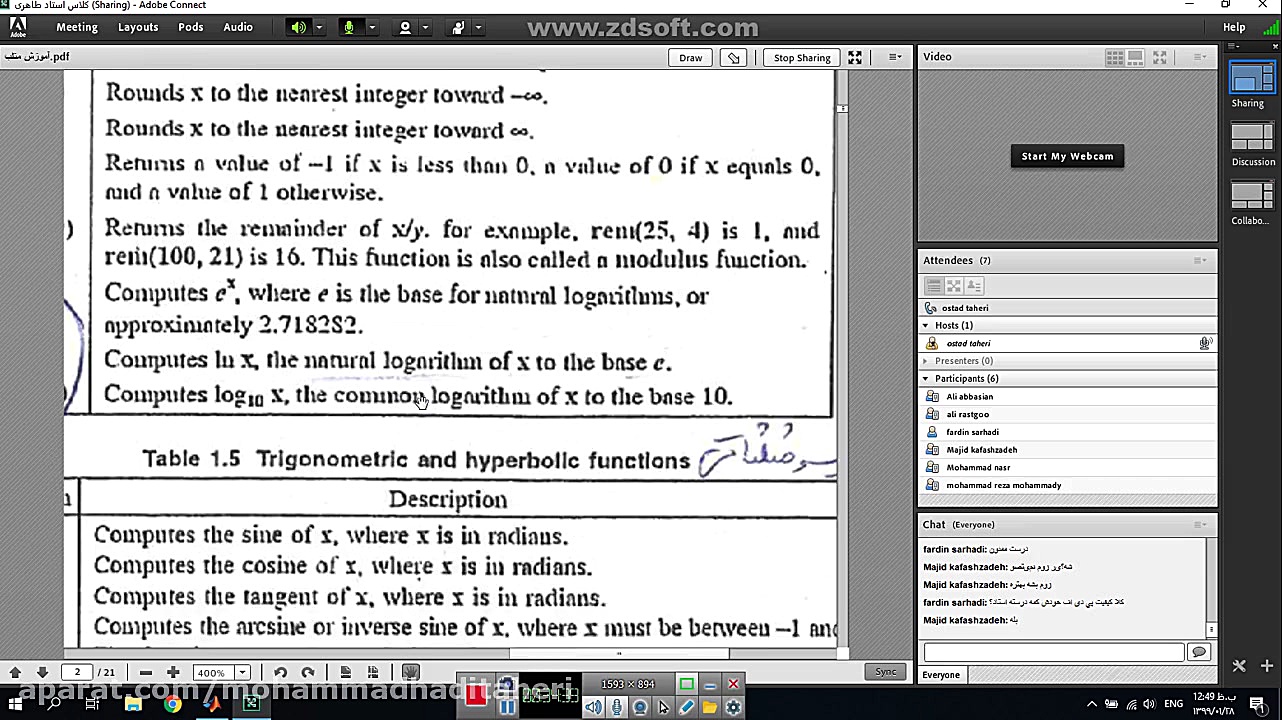
Task: Open the Video pod options menu
Action: tap(1199, 57)
